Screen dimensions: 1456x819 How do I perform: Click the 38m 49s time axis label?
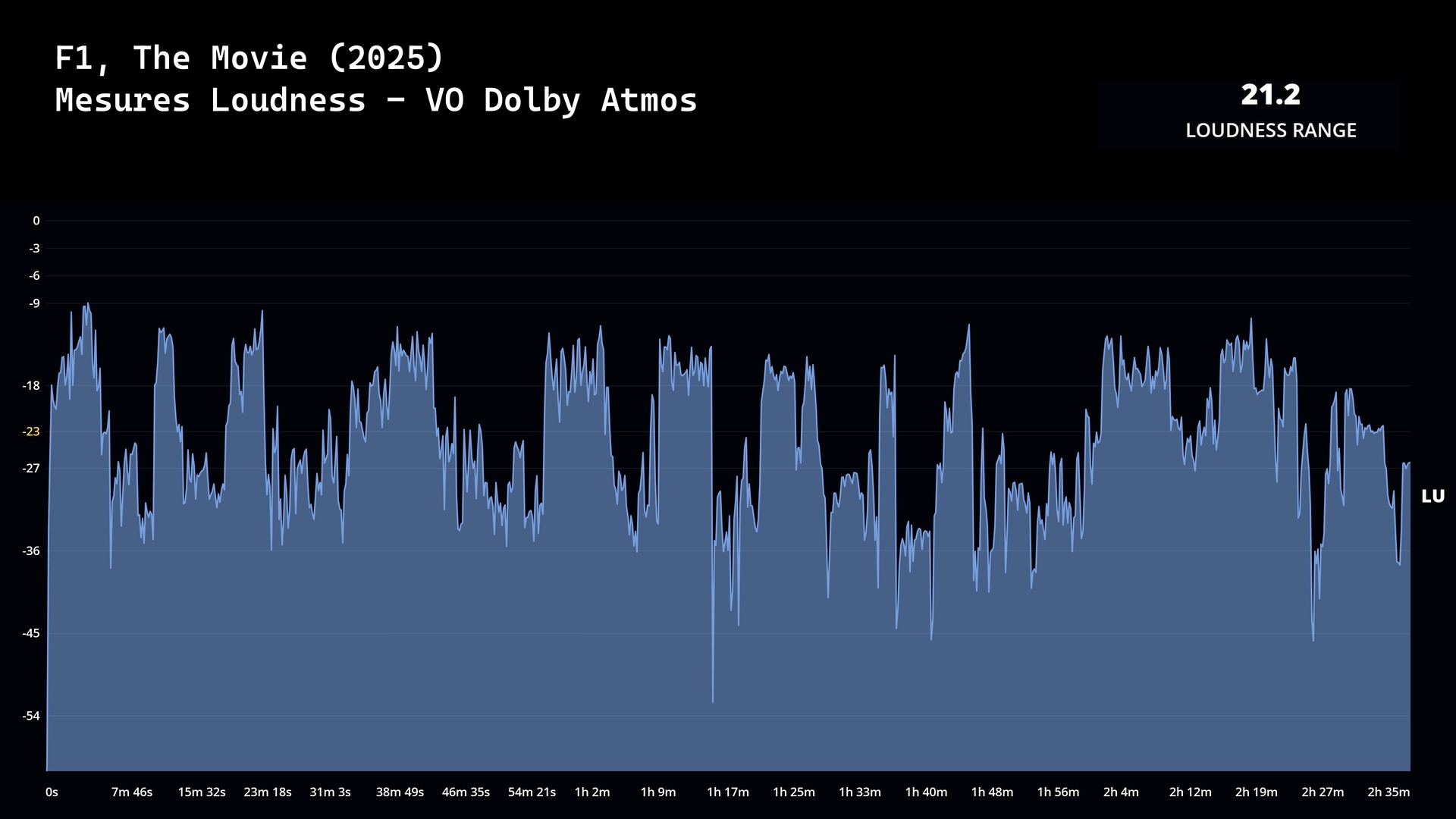pos(400,792)
